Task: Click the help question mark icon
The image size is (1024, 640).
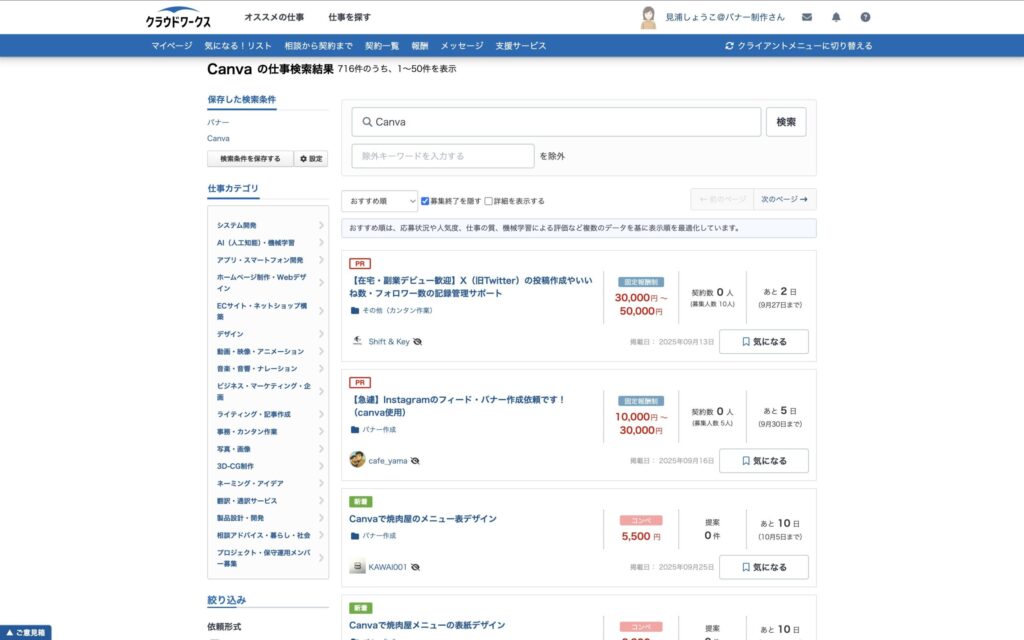Action: [x=865, y=17]
